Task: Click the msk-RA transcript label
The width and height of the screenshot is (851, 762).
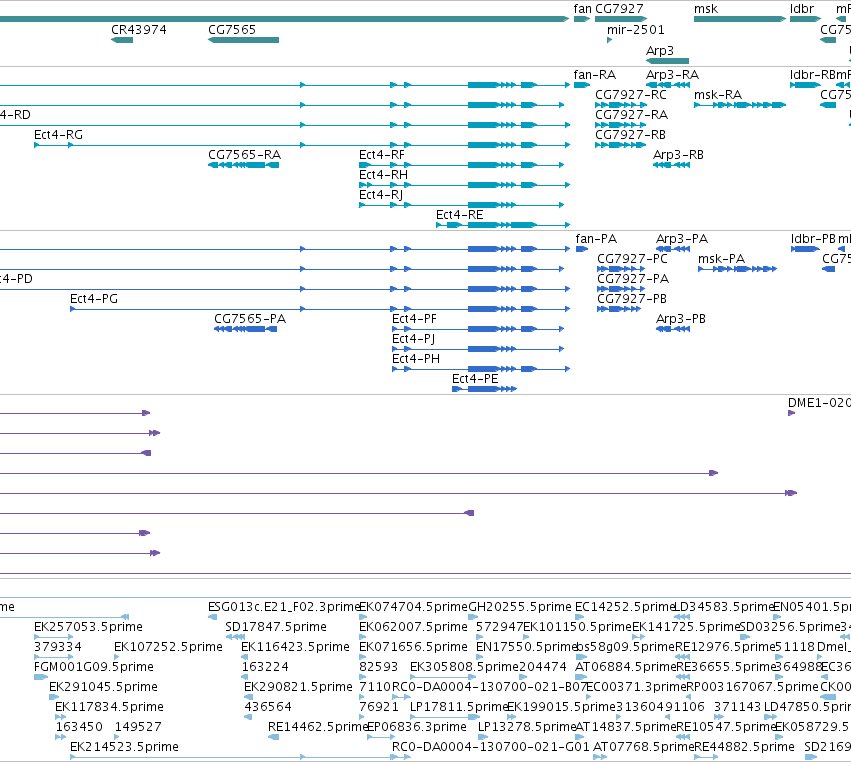Action: click(x=717, y=95)
